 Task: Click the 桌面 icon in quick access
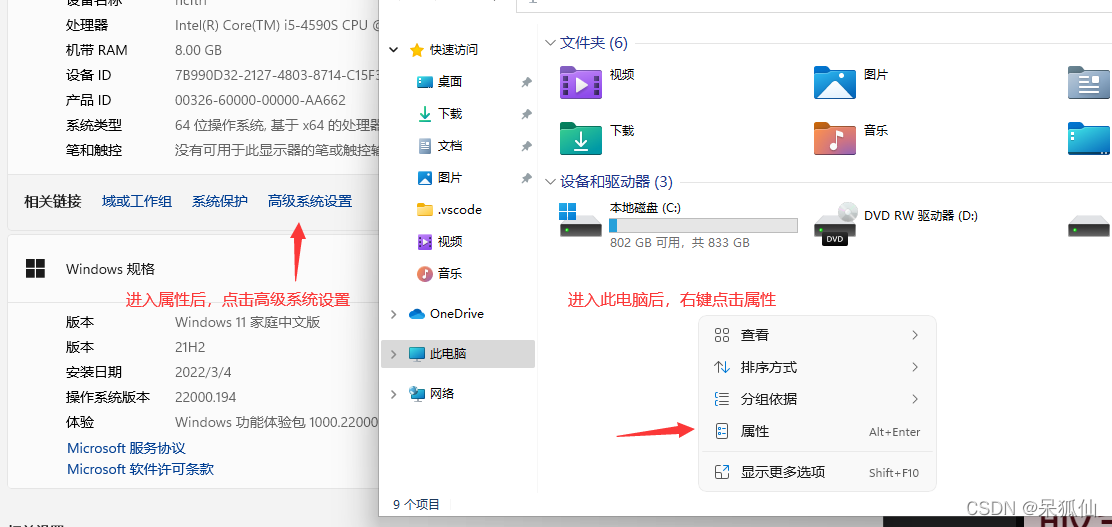(x=425, y=82)
